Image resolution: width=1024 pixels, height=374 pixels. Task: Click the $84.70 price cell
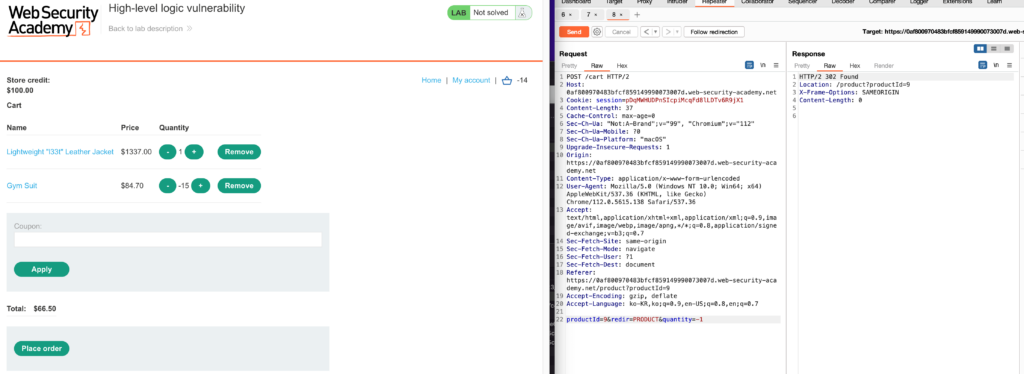click(133, 186)
